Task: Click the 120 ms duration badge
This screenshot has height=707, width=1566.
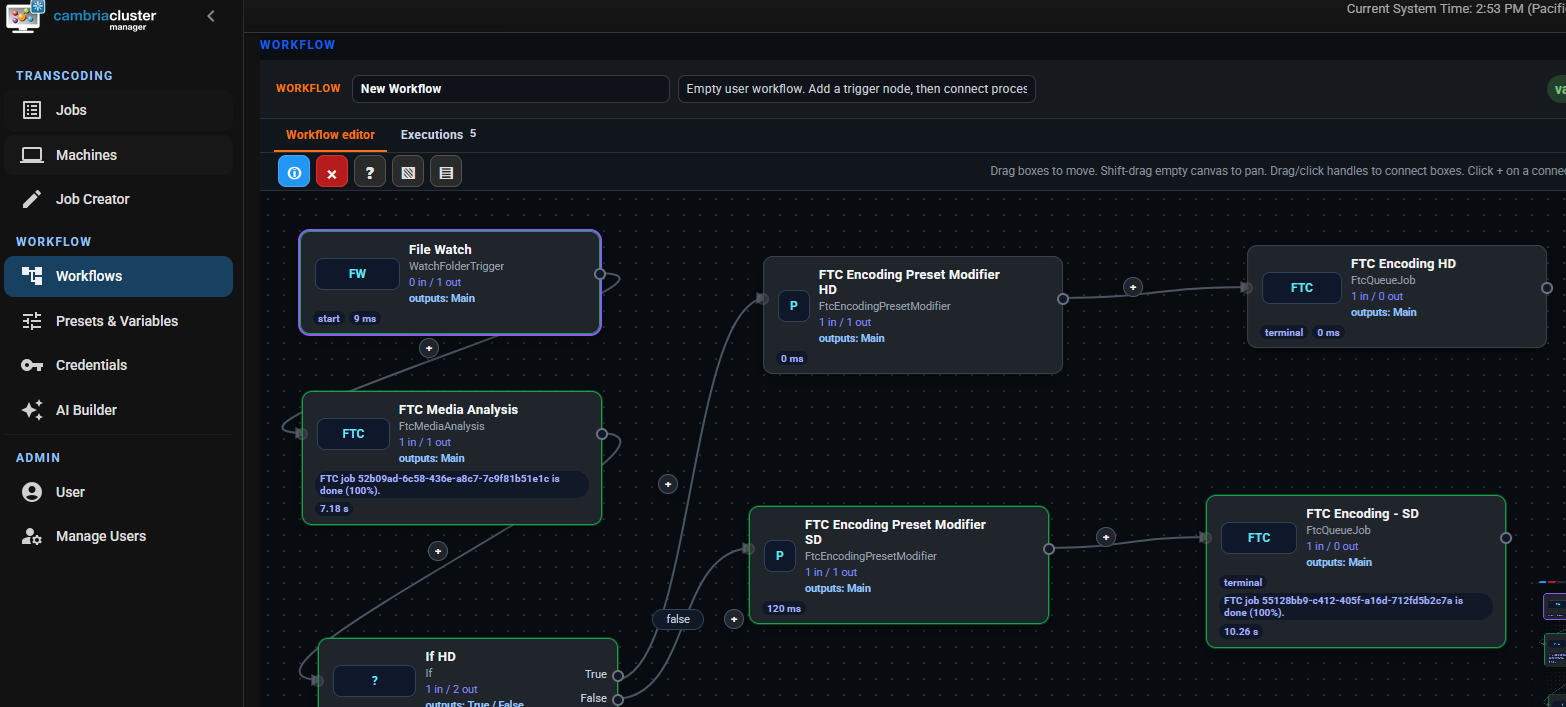Action: [x=784, y=608]
